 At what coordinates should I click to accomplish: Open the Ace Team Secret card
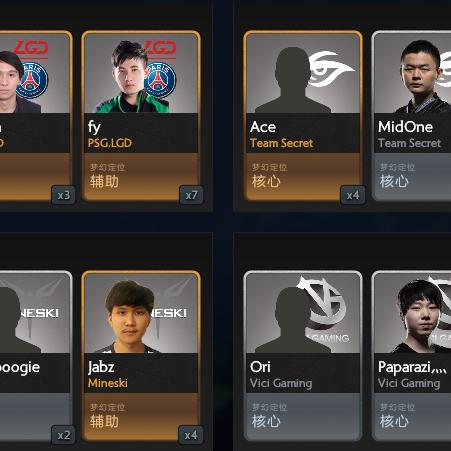click(303, 116)
